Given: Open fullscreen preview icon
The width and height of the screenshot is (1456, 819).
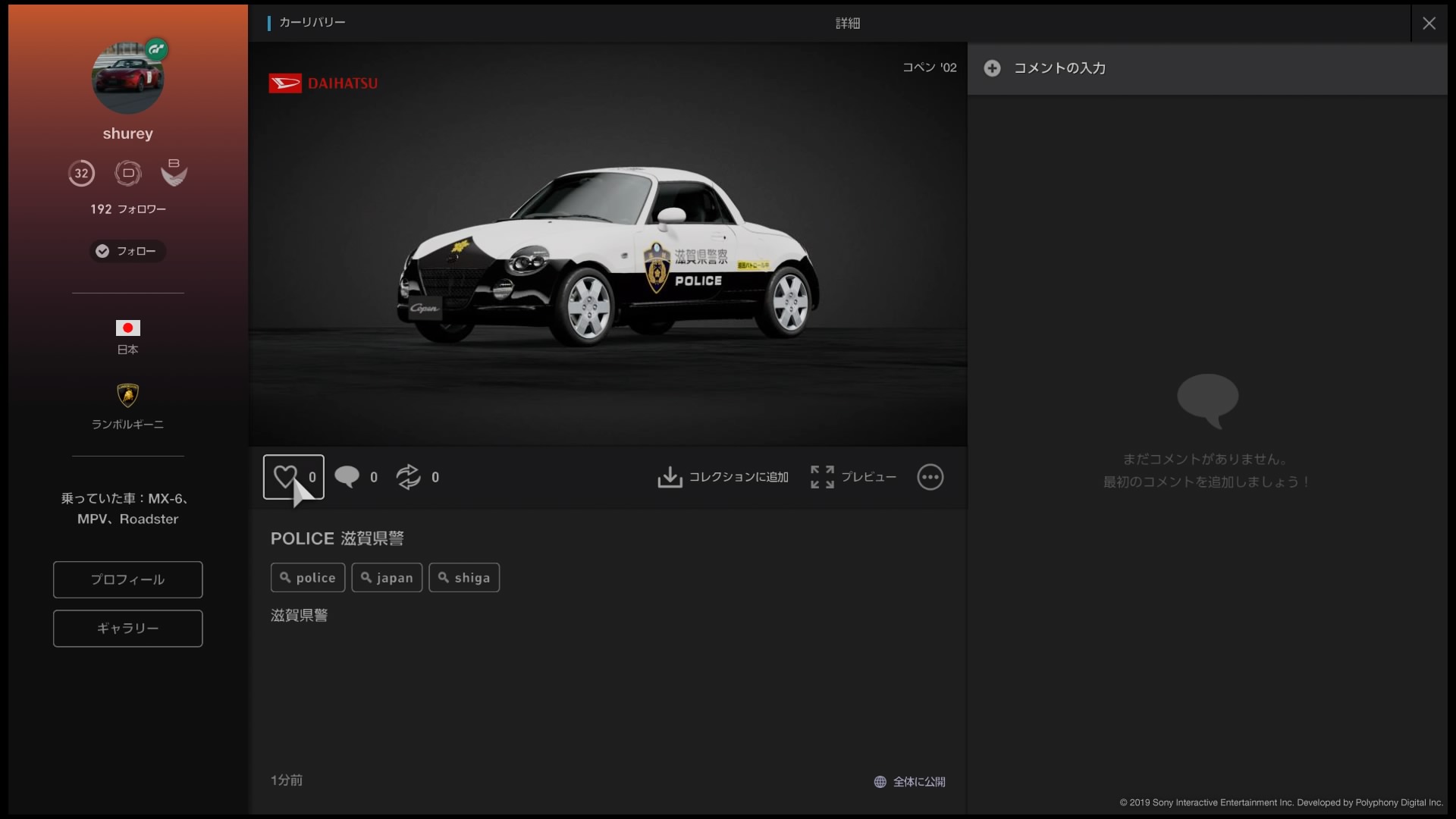Looking at the screenshot, I should click(x=822, y=477).
